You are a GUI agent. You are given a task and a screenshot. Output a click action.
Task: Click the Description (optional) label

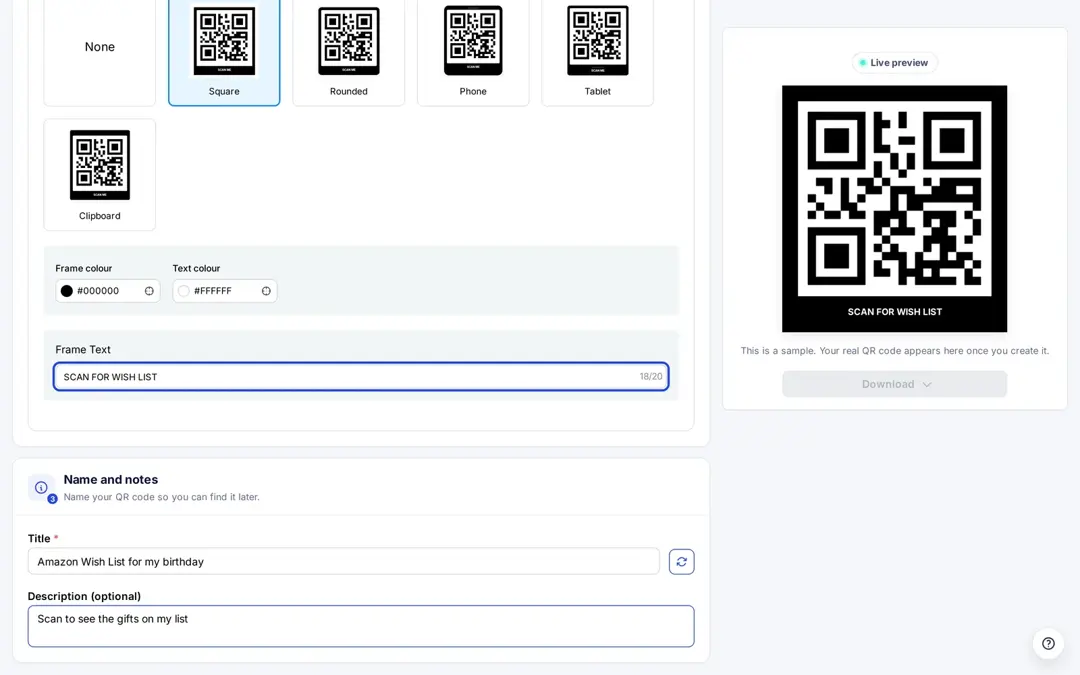click(x=84, y=596)
